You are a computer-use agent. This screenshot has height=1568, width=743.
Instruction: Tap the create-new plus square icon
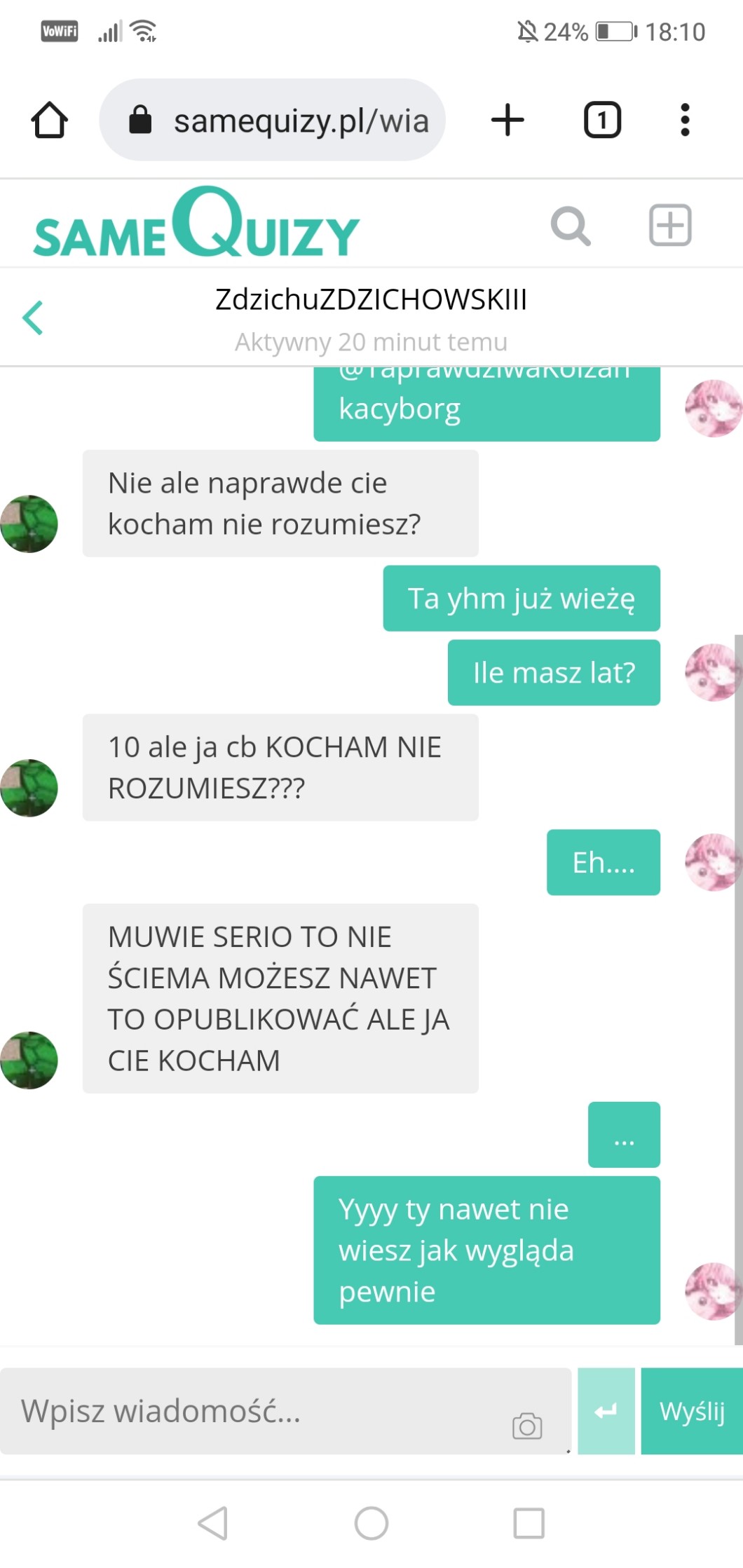pos(670,225)
